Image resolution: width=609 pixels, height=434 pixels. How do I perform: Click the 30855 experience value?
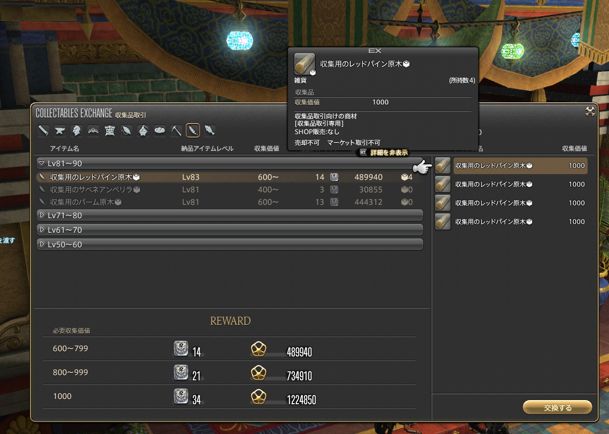click(x=371, y=190)
